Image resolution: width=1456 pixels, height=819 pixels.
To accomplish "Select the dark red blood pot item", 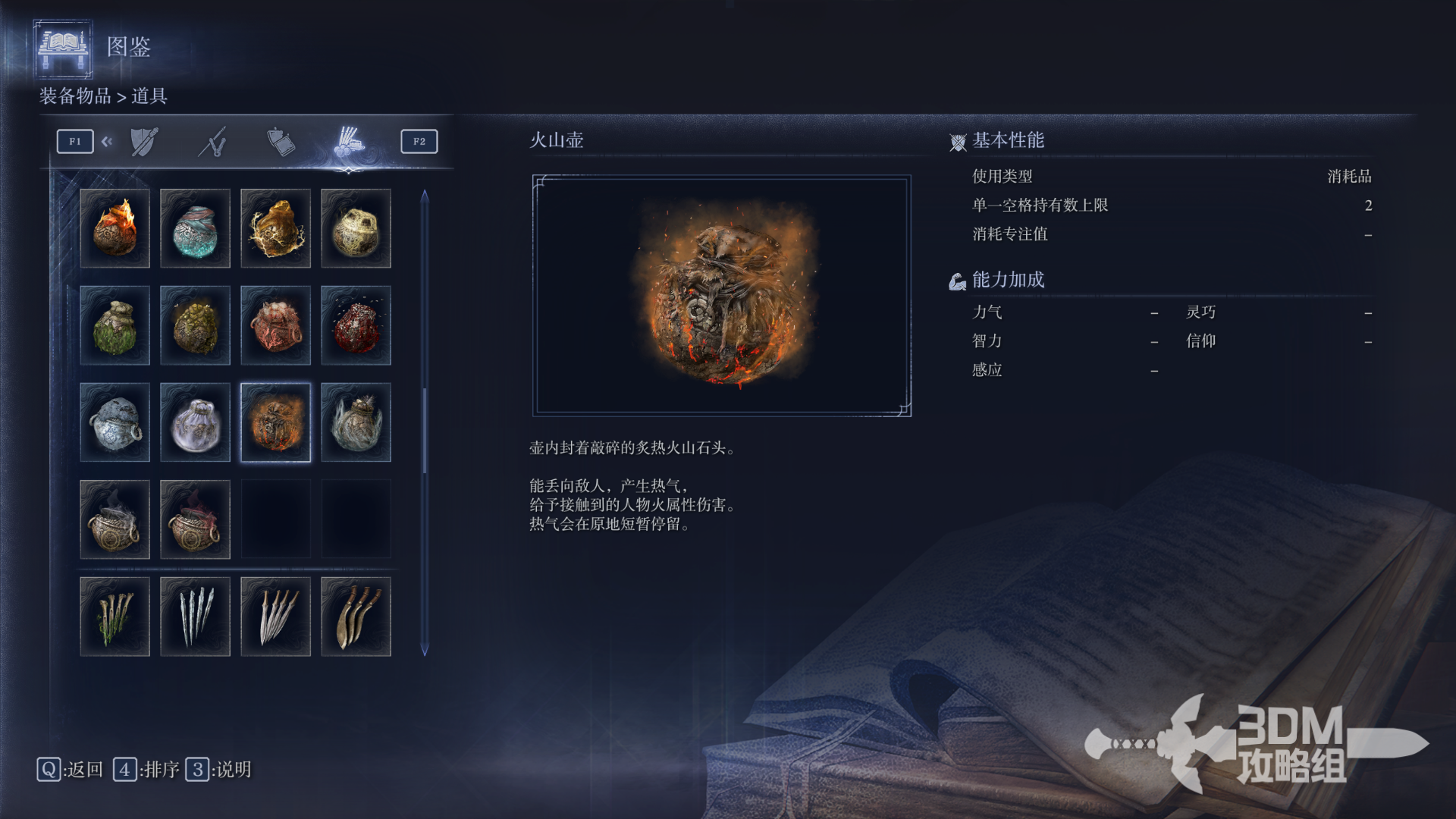I will tap(356, 325).
